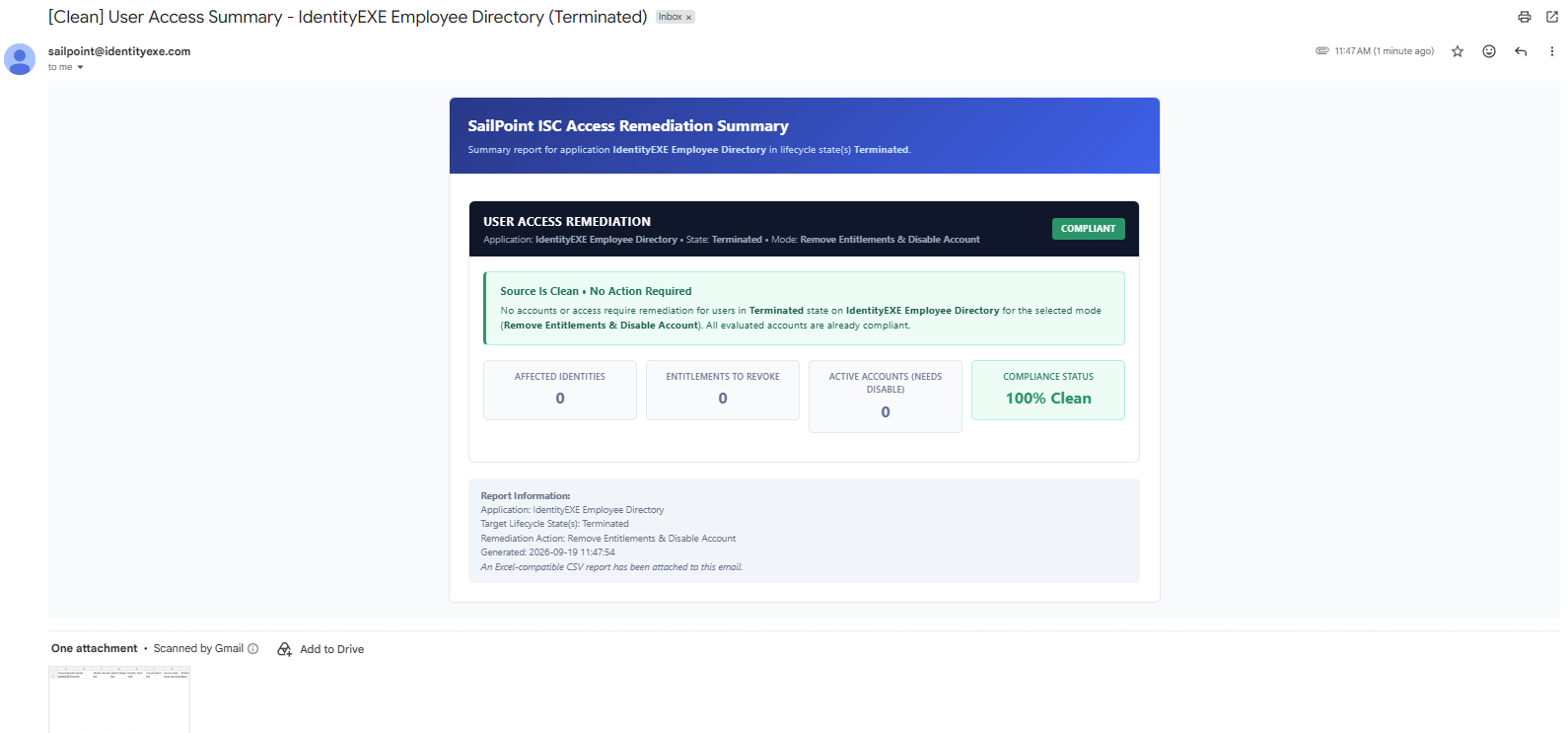Click the 100% Clean compliance status

pyautogui.click(x=1048, y=399)
